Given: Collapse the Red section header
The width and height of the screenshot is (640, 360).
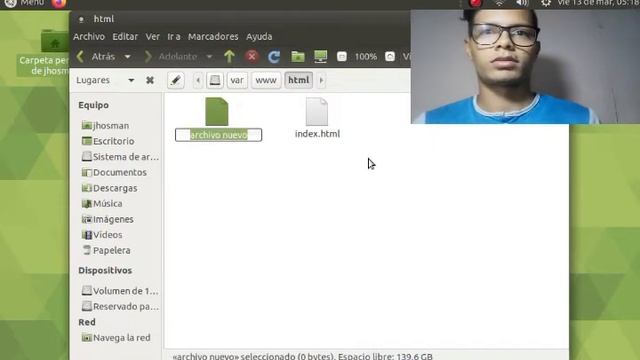Looking at the screenshot, I should [87, 322].
